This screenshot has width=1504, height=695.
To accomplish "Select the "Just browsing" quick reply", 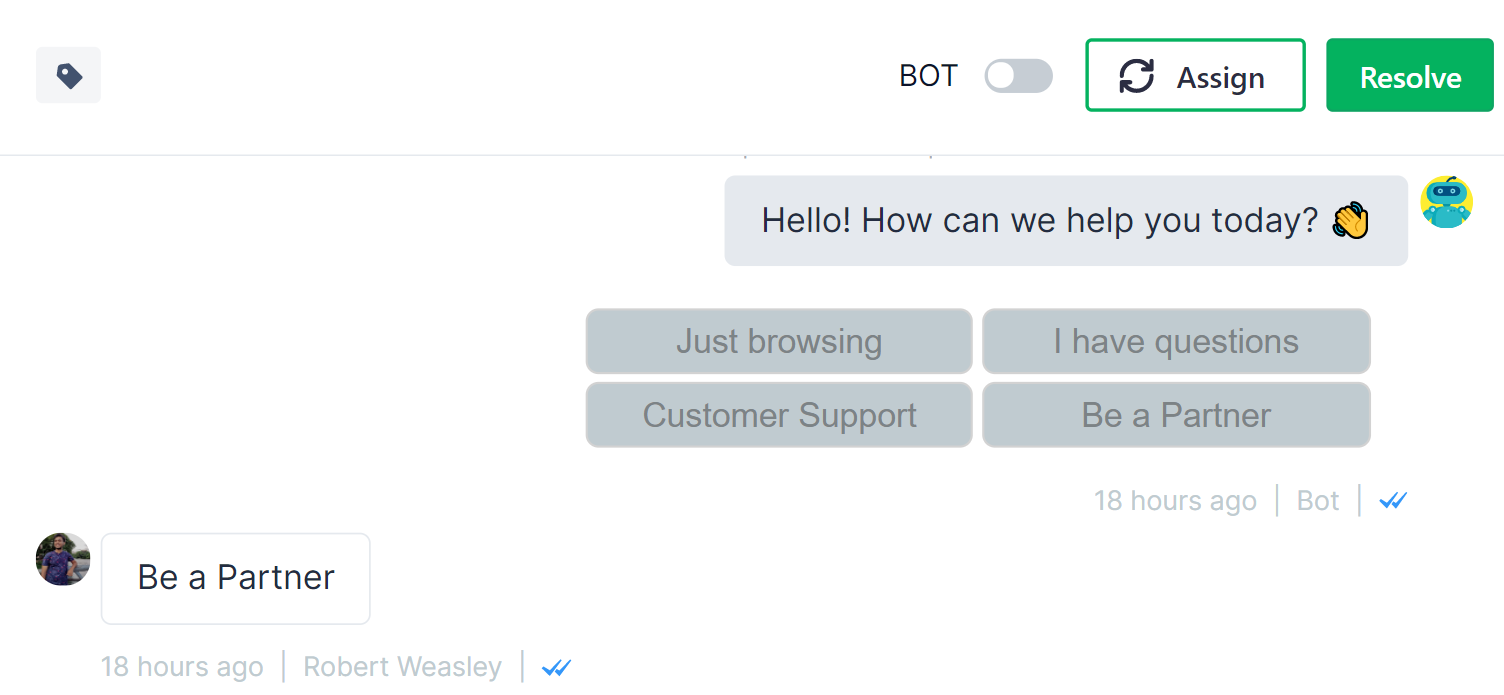I will tap(779, 341).
